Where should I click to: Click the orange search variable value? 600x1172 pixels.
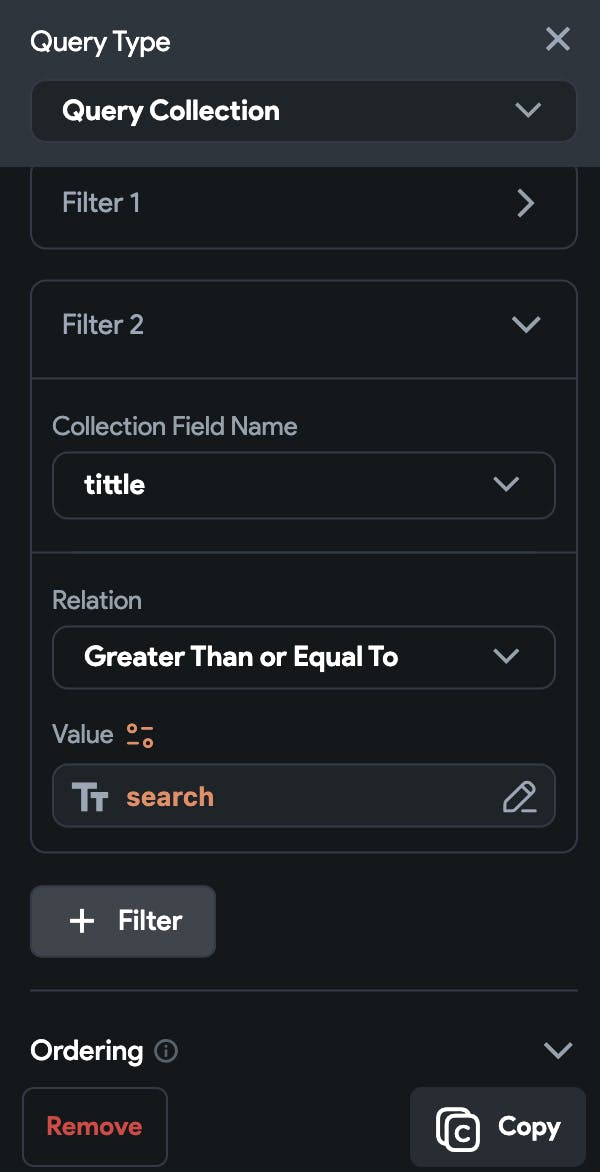coord(170,797)
